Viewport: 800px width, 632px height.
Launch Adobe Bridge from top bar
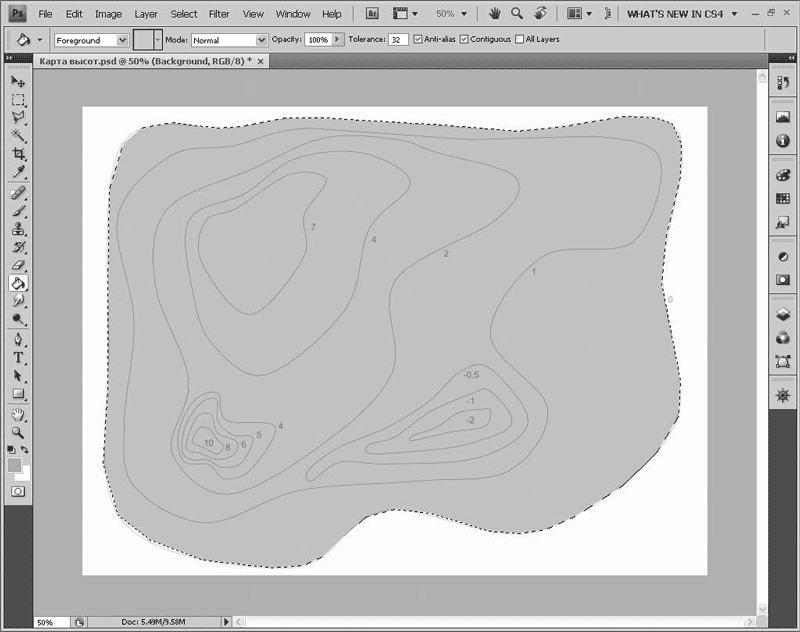[371, 14]
